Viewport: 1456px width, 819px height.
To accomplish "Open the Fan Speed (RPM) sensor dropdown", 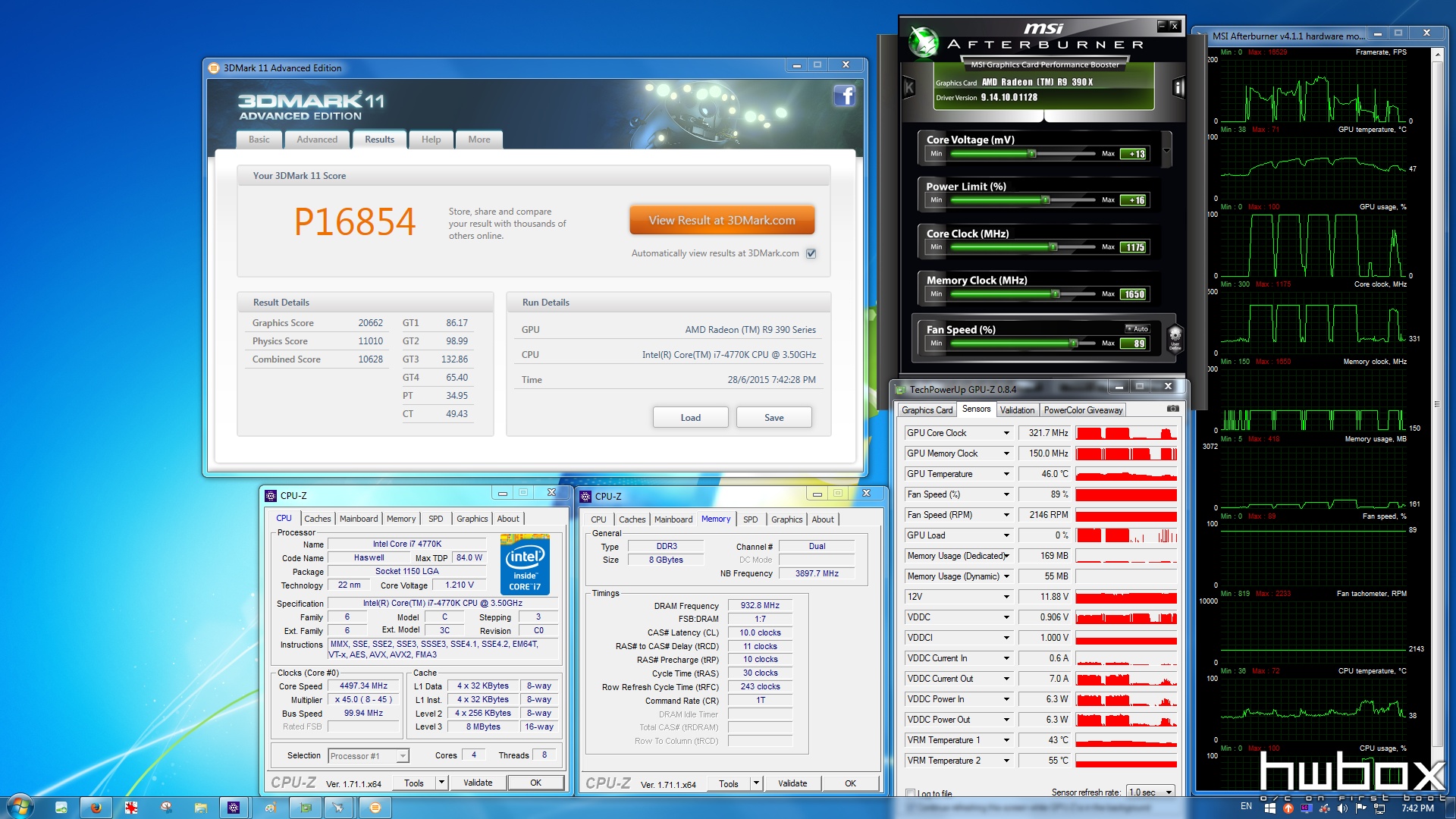I will tap(1007, 515).
